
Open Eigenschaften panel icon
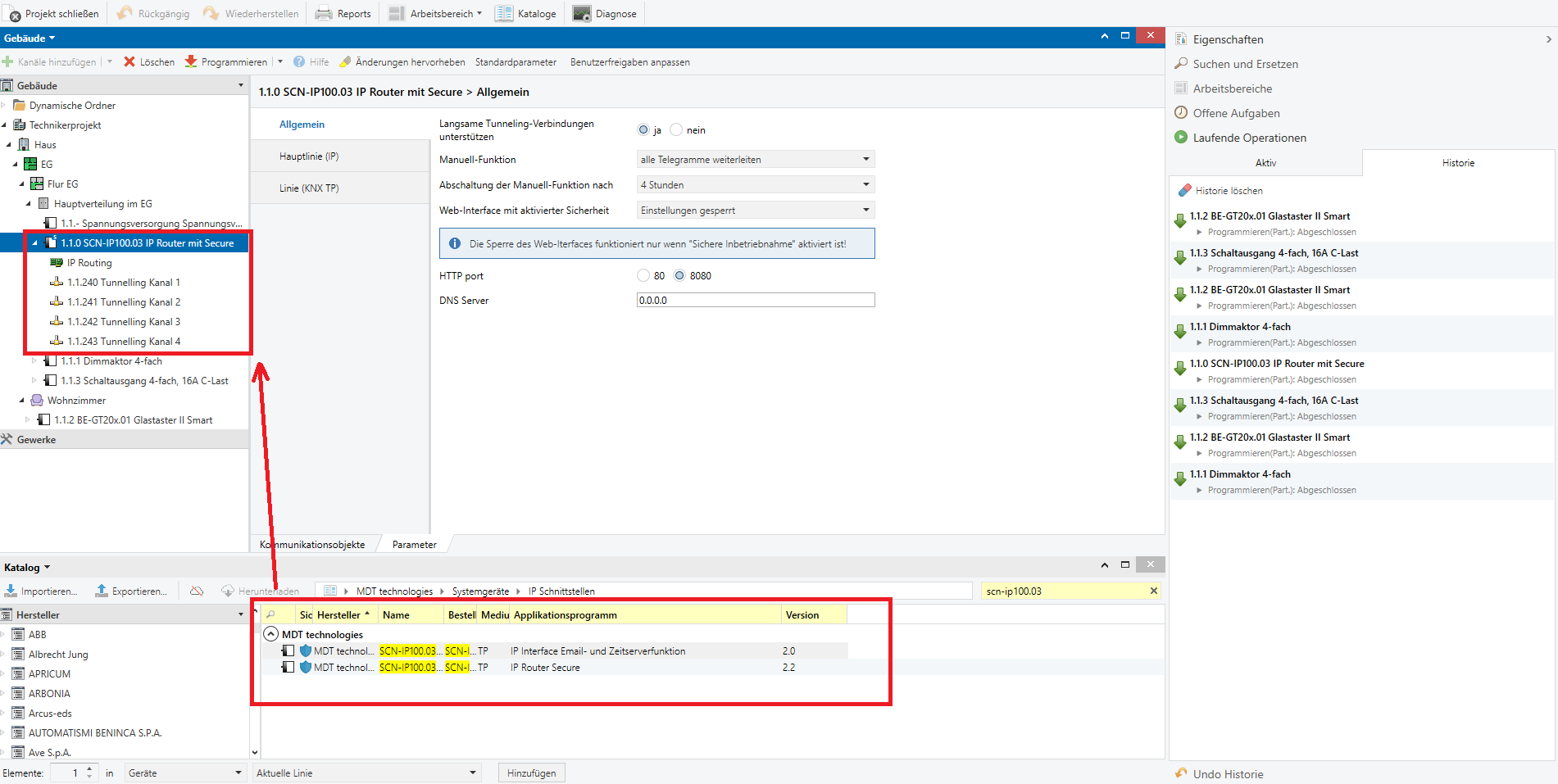(x=1181, y=39)
